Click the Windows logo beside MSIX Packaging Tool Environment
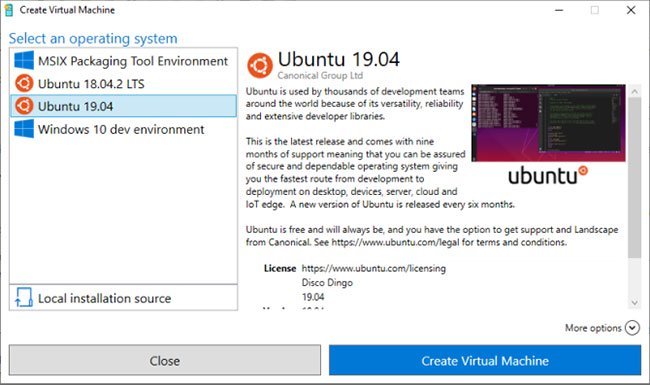 click(x=24, y=61)
